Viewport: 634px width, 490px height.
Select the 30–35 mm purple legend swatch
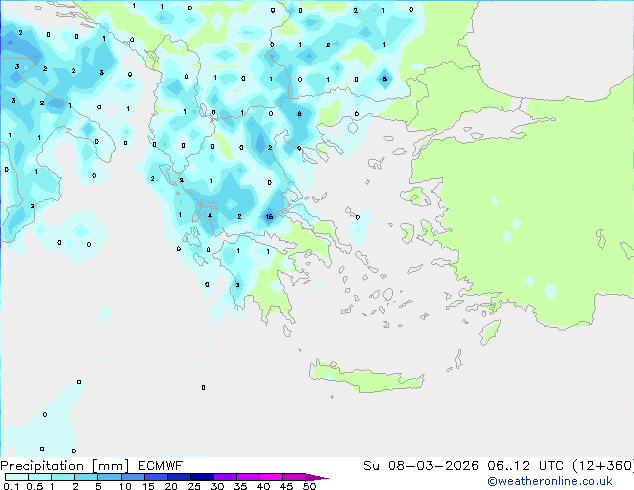tap(225, 477)
